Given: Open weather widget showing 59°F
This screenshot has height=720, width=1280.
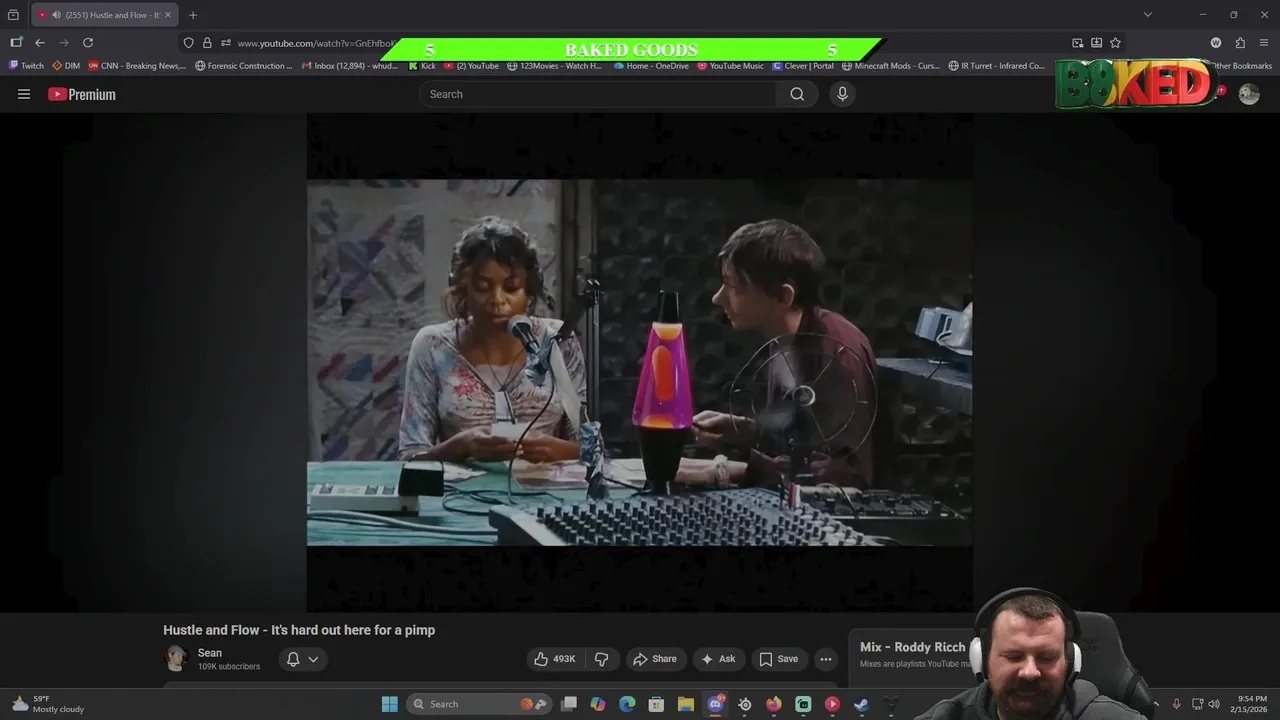Looking at the screenshot, I should point(48,704).
